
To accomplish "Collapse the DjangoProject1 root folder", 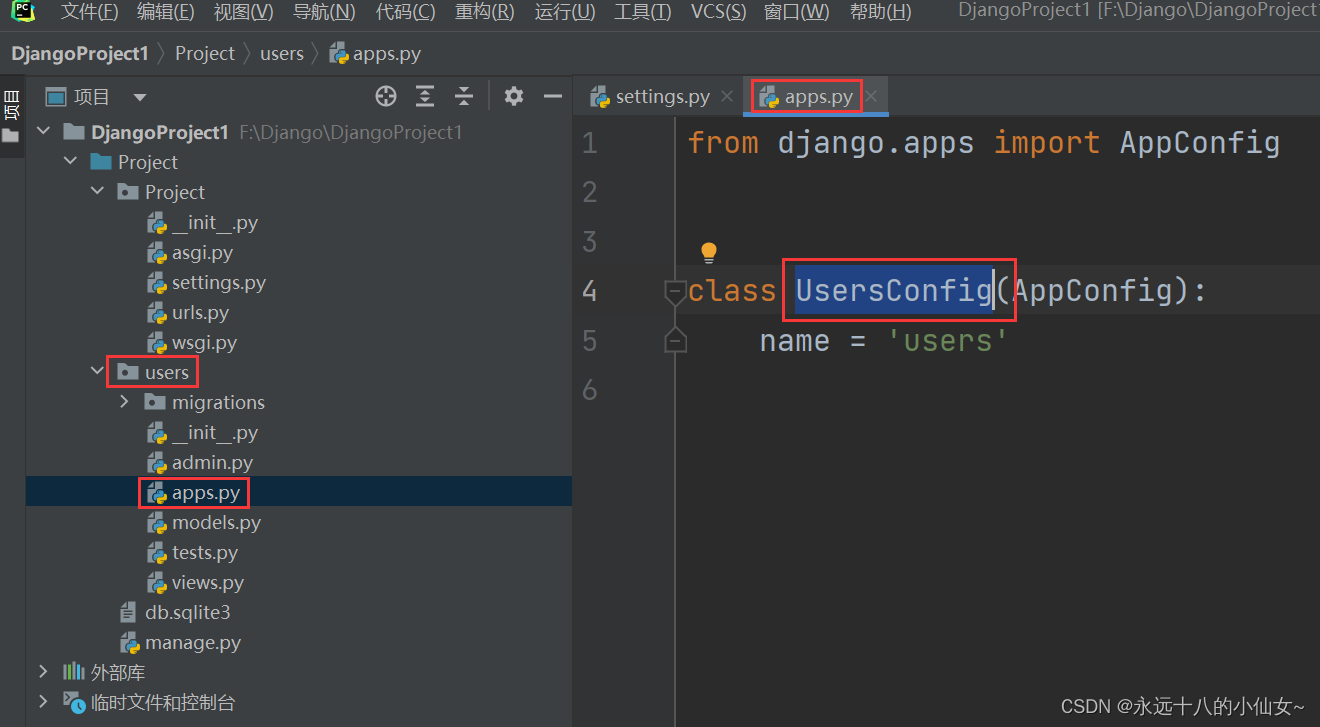I will 43,132.
